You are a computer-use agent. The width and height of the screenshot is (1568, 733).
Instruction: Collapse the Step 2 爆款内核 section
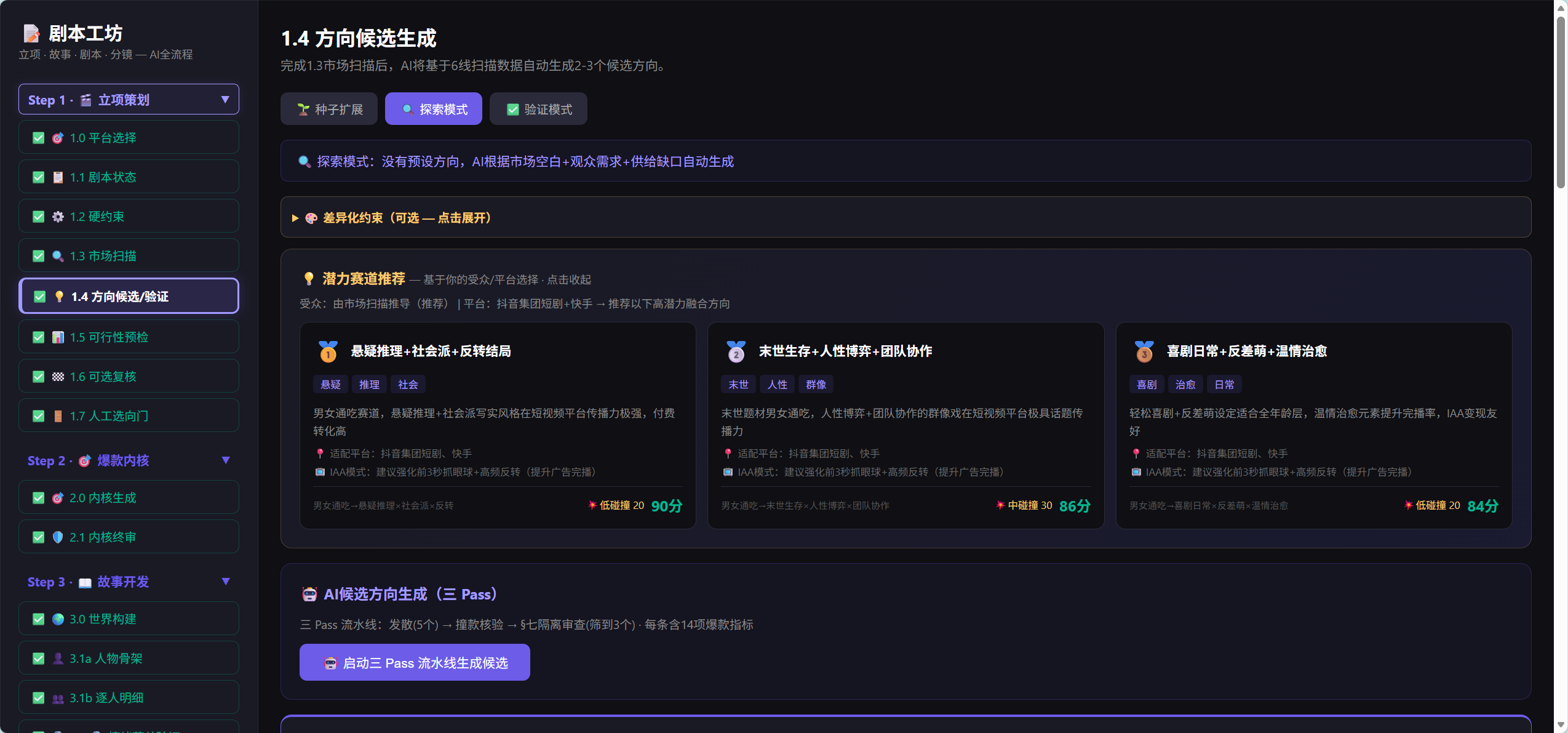click(x=129, y=460)
